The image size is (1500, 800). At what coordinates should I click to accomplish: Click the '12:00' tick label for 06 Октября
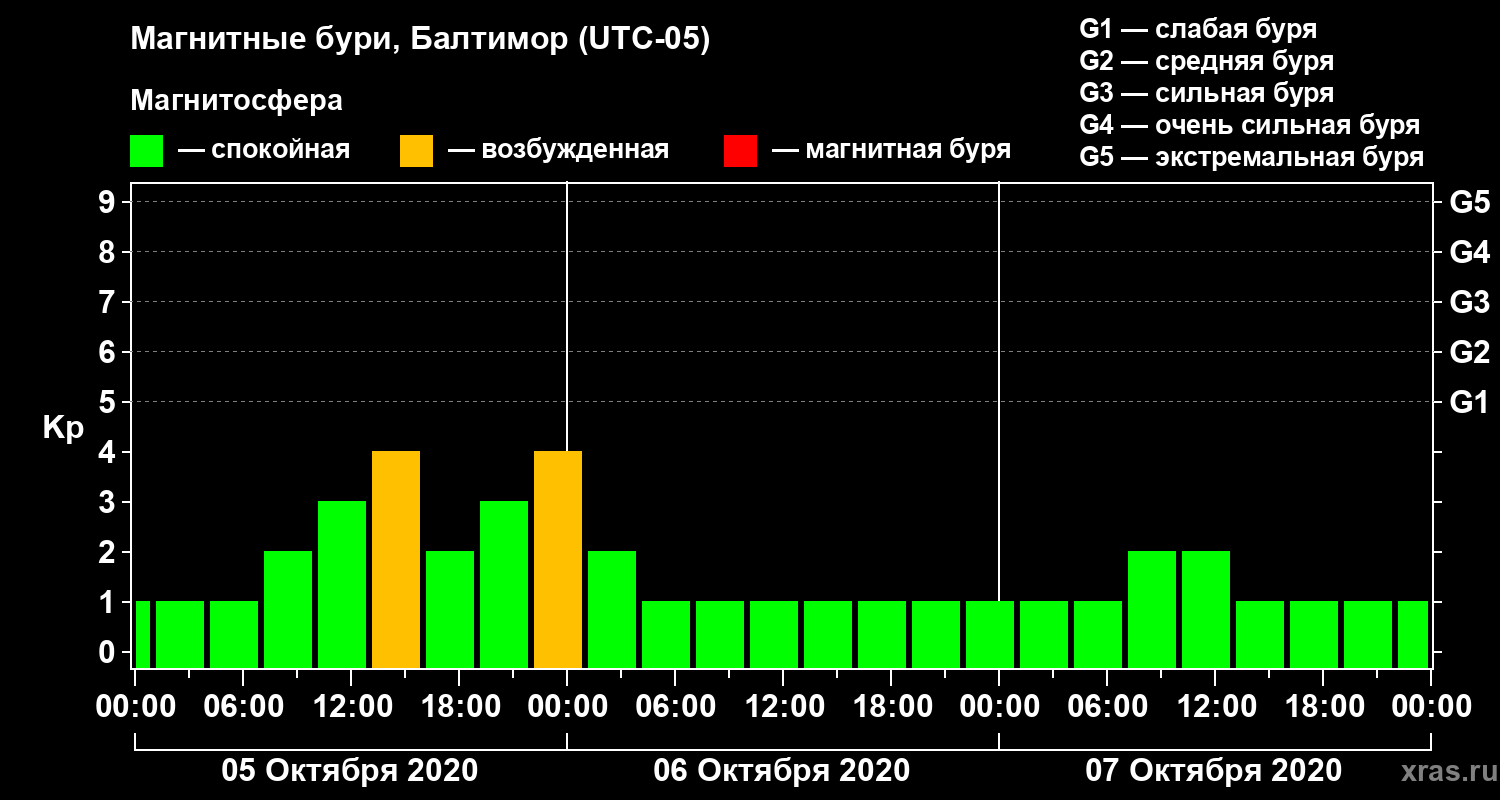(783, 706)
